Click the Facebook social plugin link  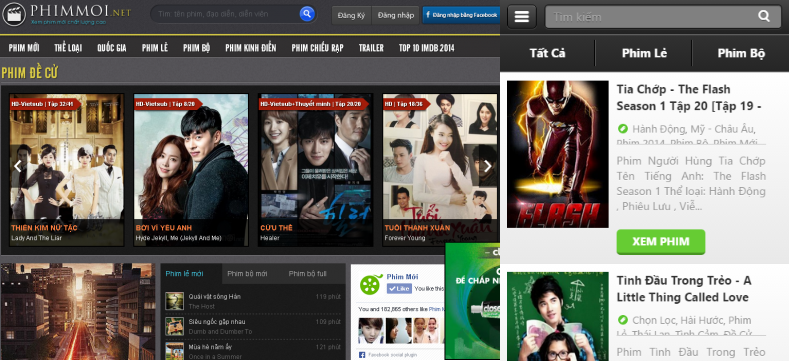[392, 355]
